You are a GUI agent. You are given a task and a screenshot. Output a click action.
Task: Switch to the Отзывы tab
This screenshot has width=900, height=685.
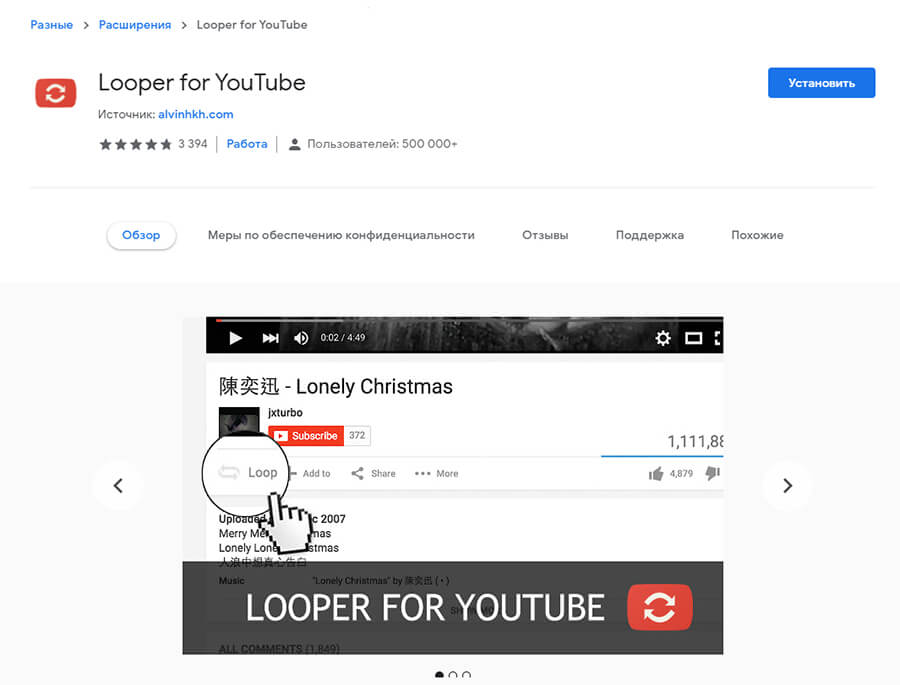(545, 235)
